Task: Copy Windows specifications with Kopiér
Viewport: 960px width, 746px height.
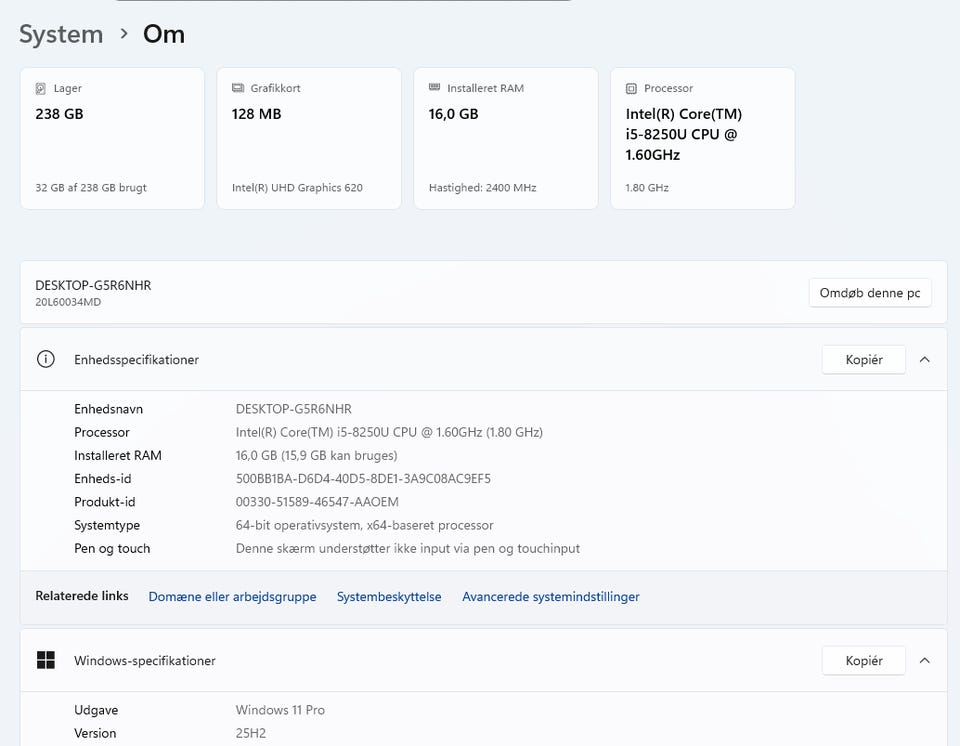Action: 863,660
